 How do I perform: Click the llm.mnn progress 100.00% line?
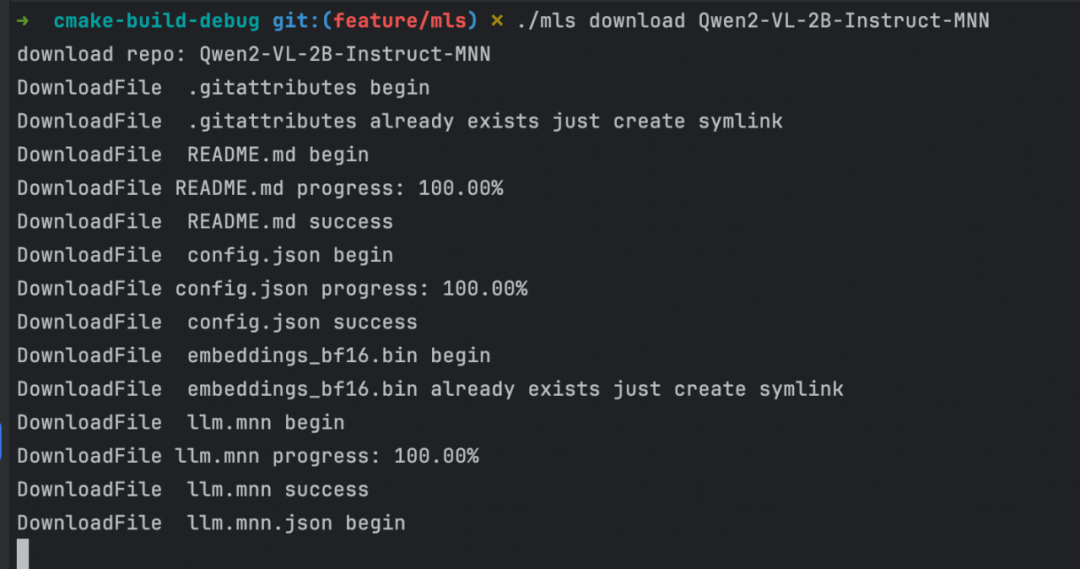click(248, 456)
